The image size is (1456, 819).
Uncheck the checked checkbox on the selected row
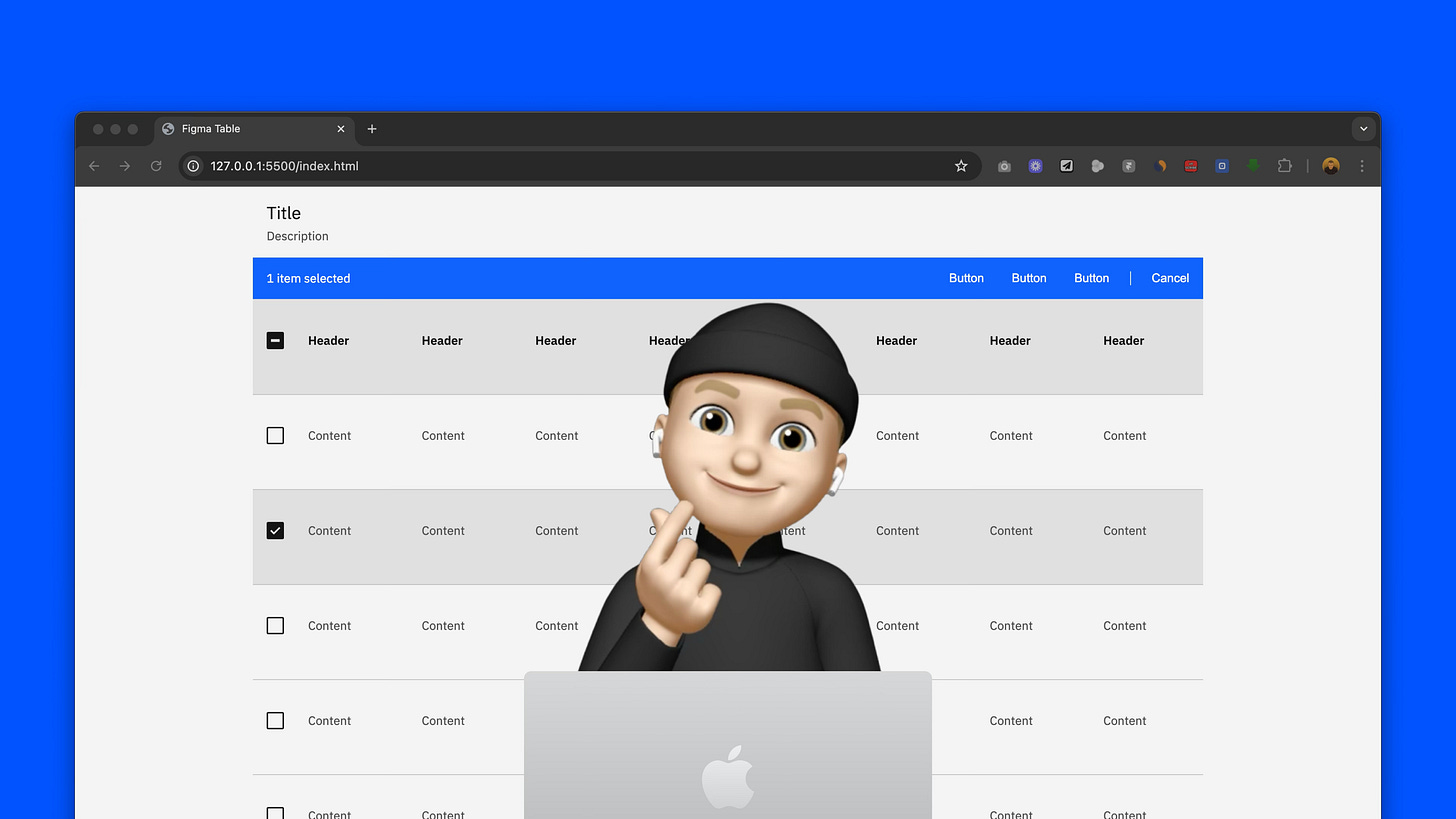(x=275, y=530)
